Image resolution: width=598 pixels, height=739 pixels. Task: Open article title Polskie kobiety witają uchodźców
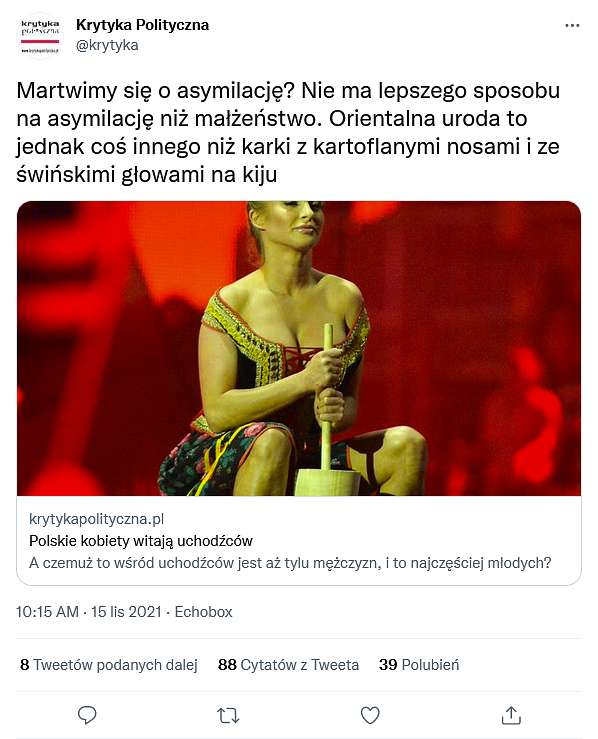[141, 541]
